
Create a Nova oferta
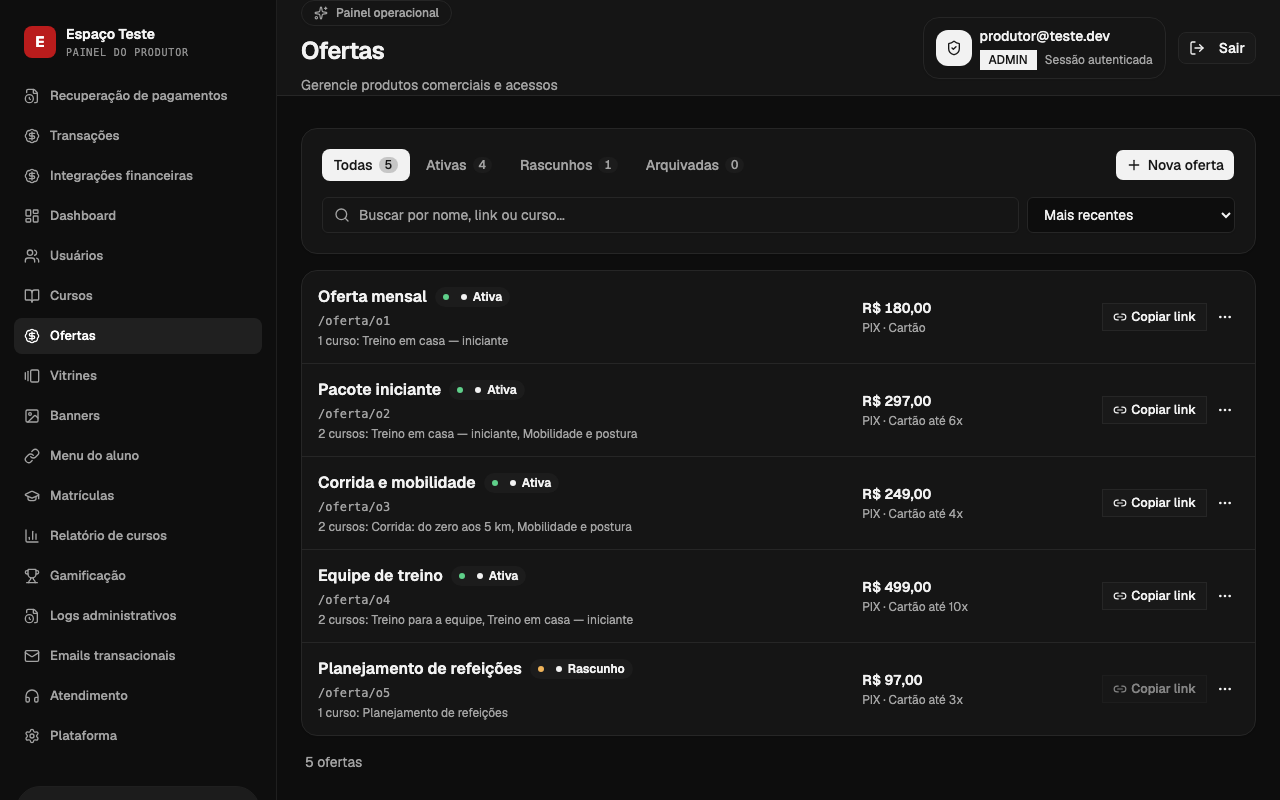1175,165
